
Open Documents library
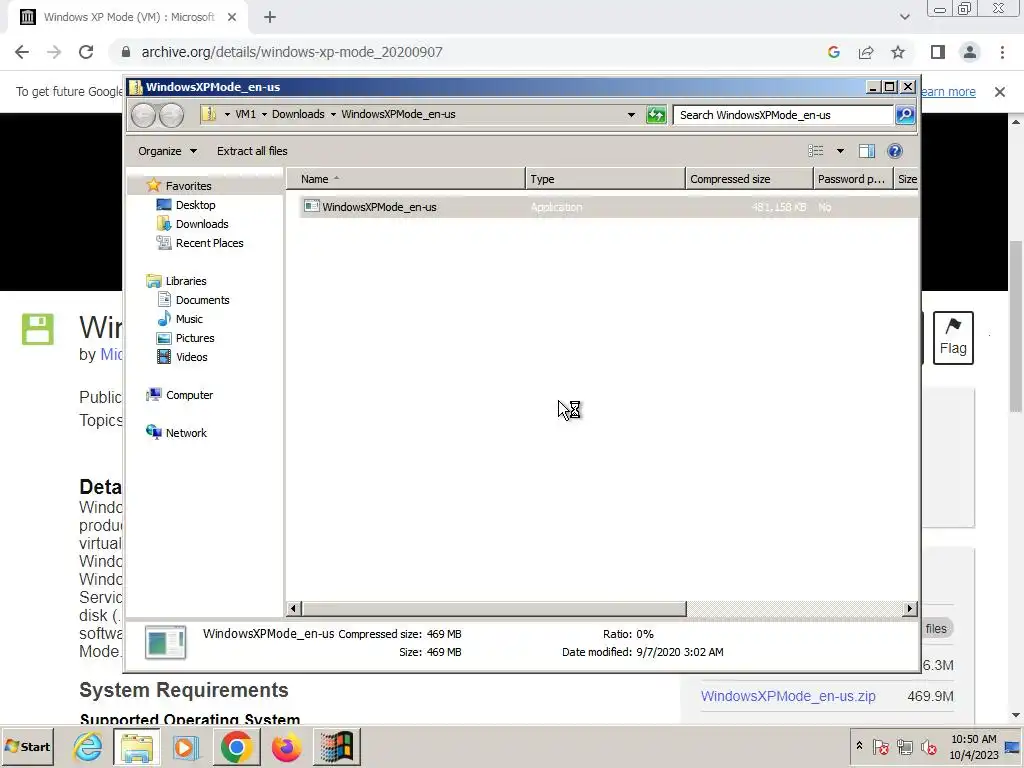[x=202, y=300]
